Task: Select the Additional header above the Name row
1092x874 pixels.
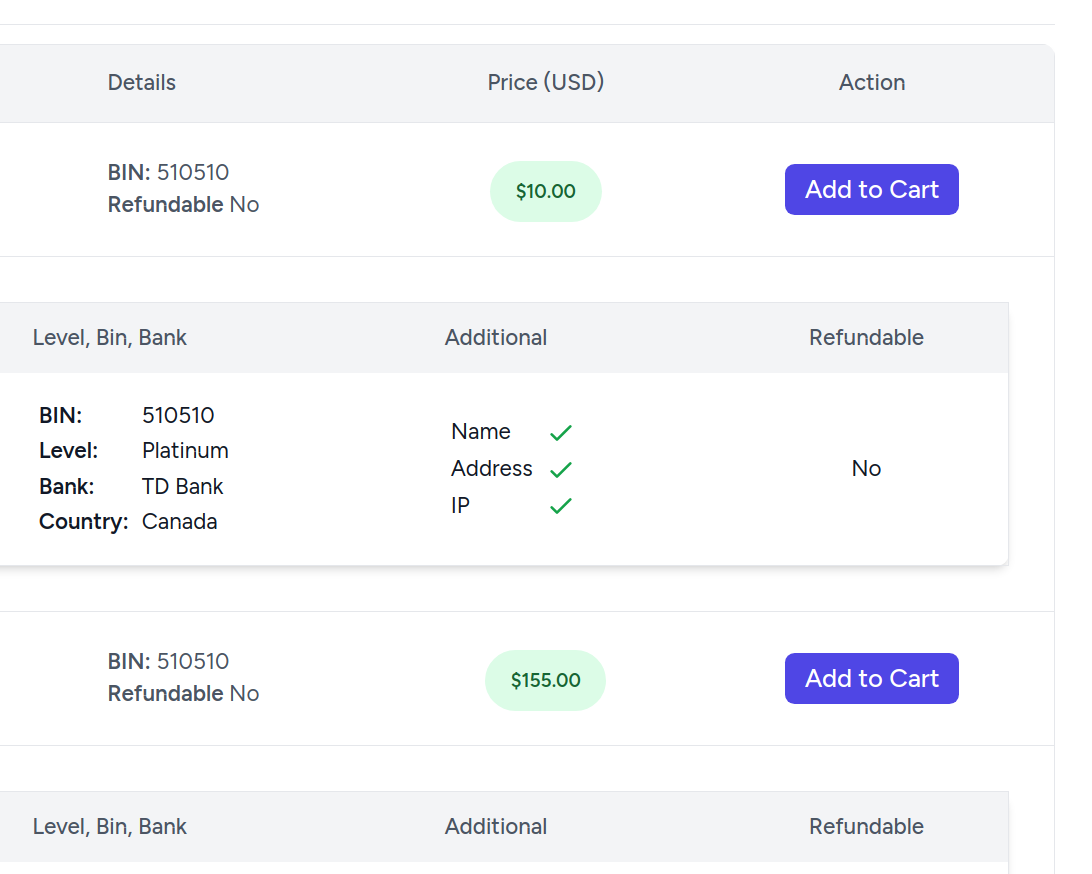Action: 496,338
